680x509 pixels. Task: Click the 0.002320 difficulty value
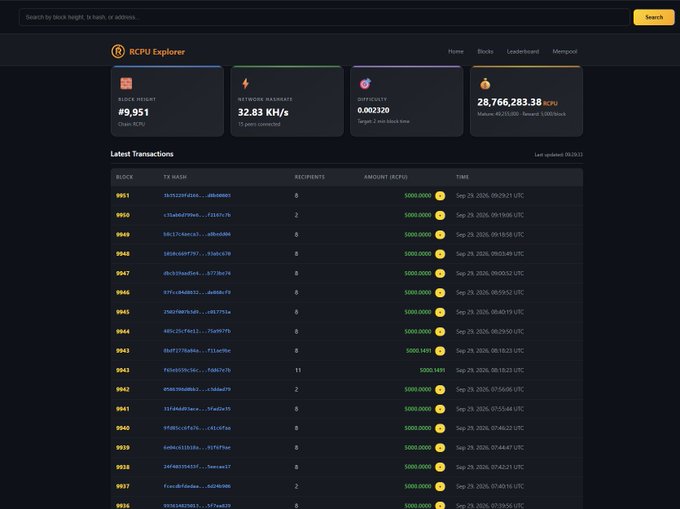point(373,110)
